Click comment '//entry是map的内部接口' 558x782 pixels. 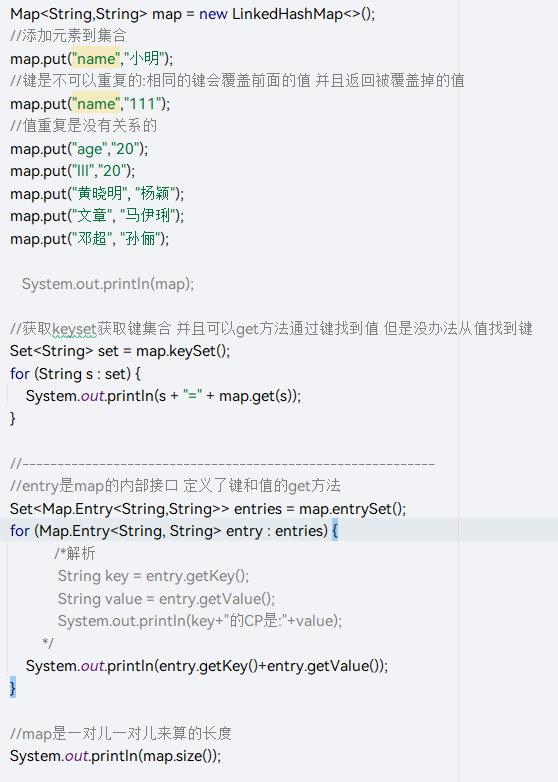(176, 486)
